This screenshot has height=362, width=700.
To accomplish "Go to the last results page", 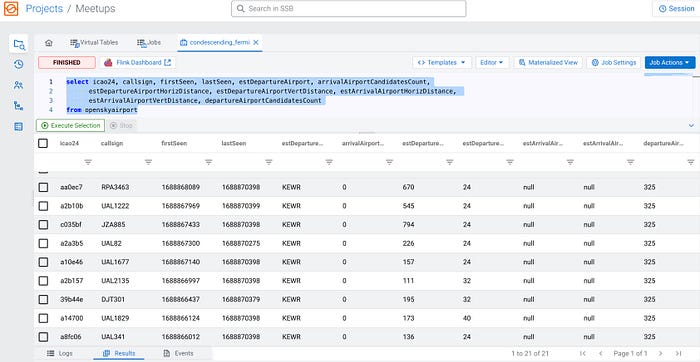I will pyautogui.click(x=678, y=354).
